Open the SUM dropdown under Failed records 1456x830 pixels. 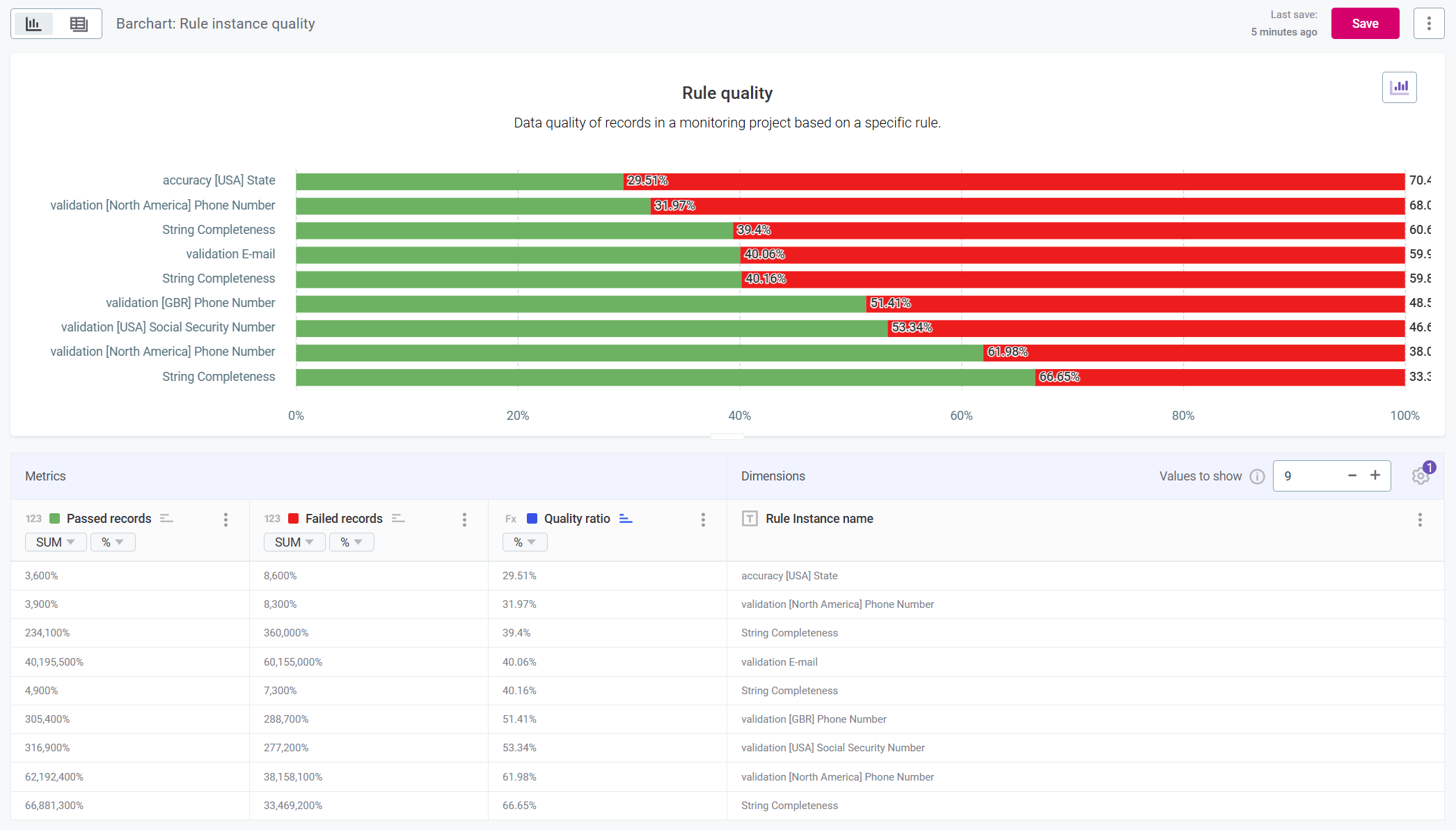(294, 542)
